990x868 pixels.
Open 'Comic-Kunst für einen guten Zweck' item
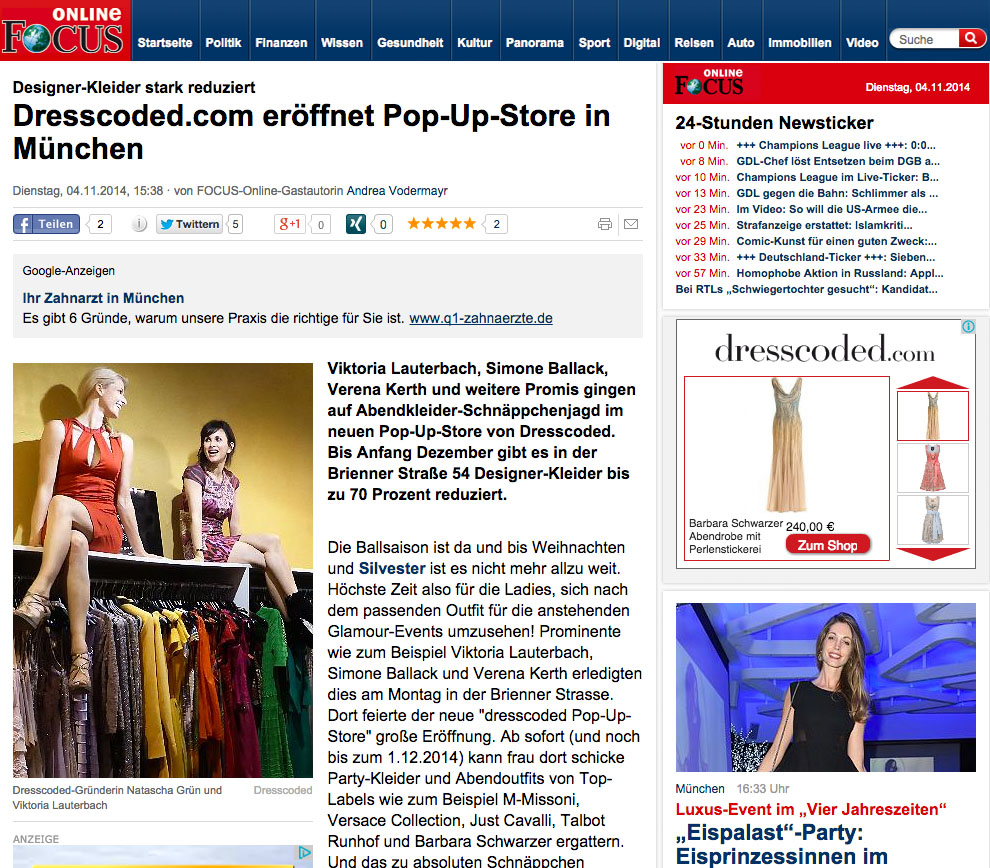pos(837,241)
